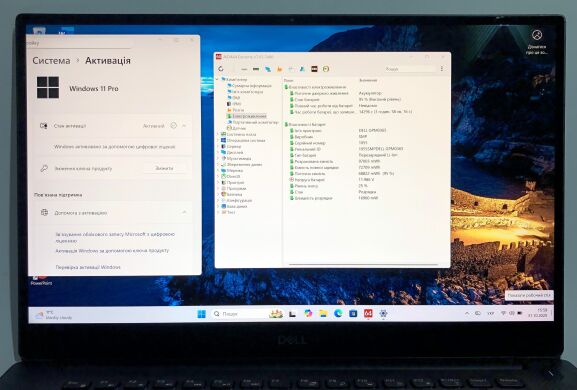Click the Wi-Fi icon in system tray

pyautogui.click(x=503, y=313)
